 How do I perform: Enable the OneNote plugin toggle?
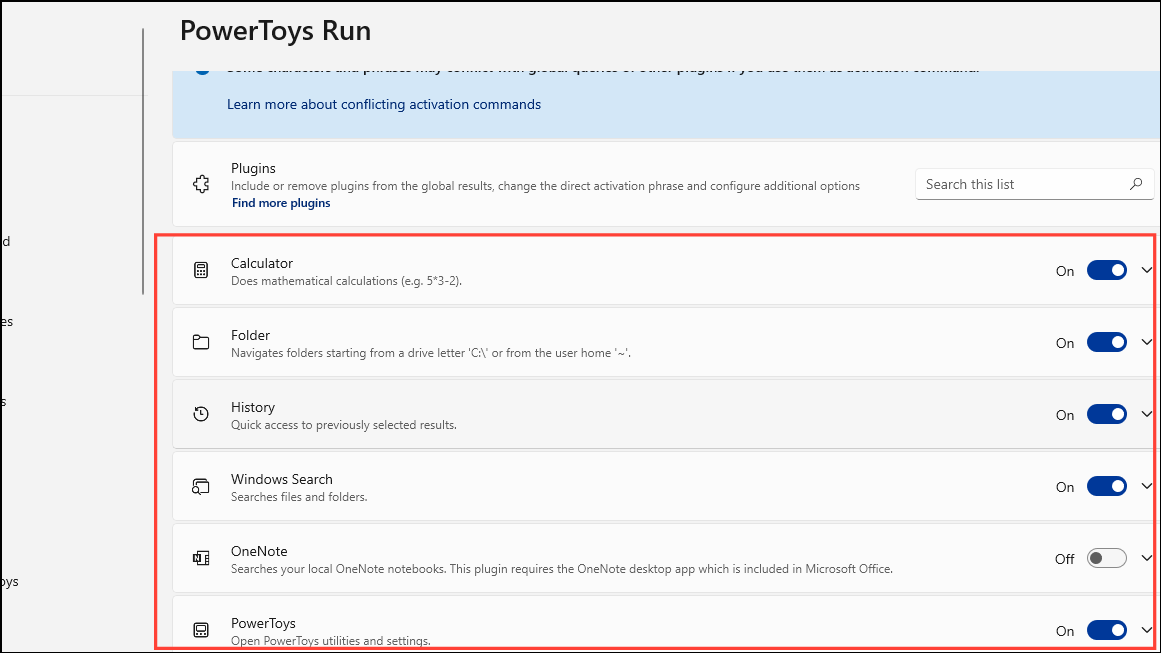coord(1107,558)
